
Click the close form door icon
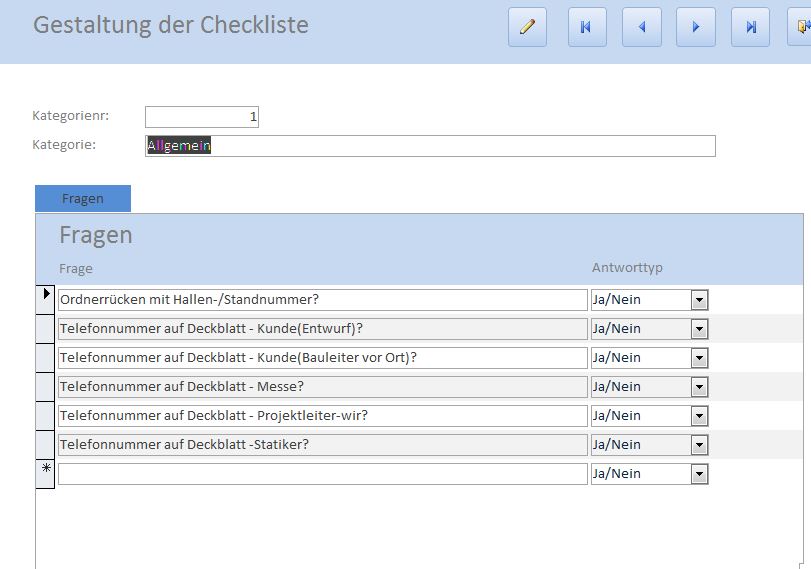click(x=801, y=27)
